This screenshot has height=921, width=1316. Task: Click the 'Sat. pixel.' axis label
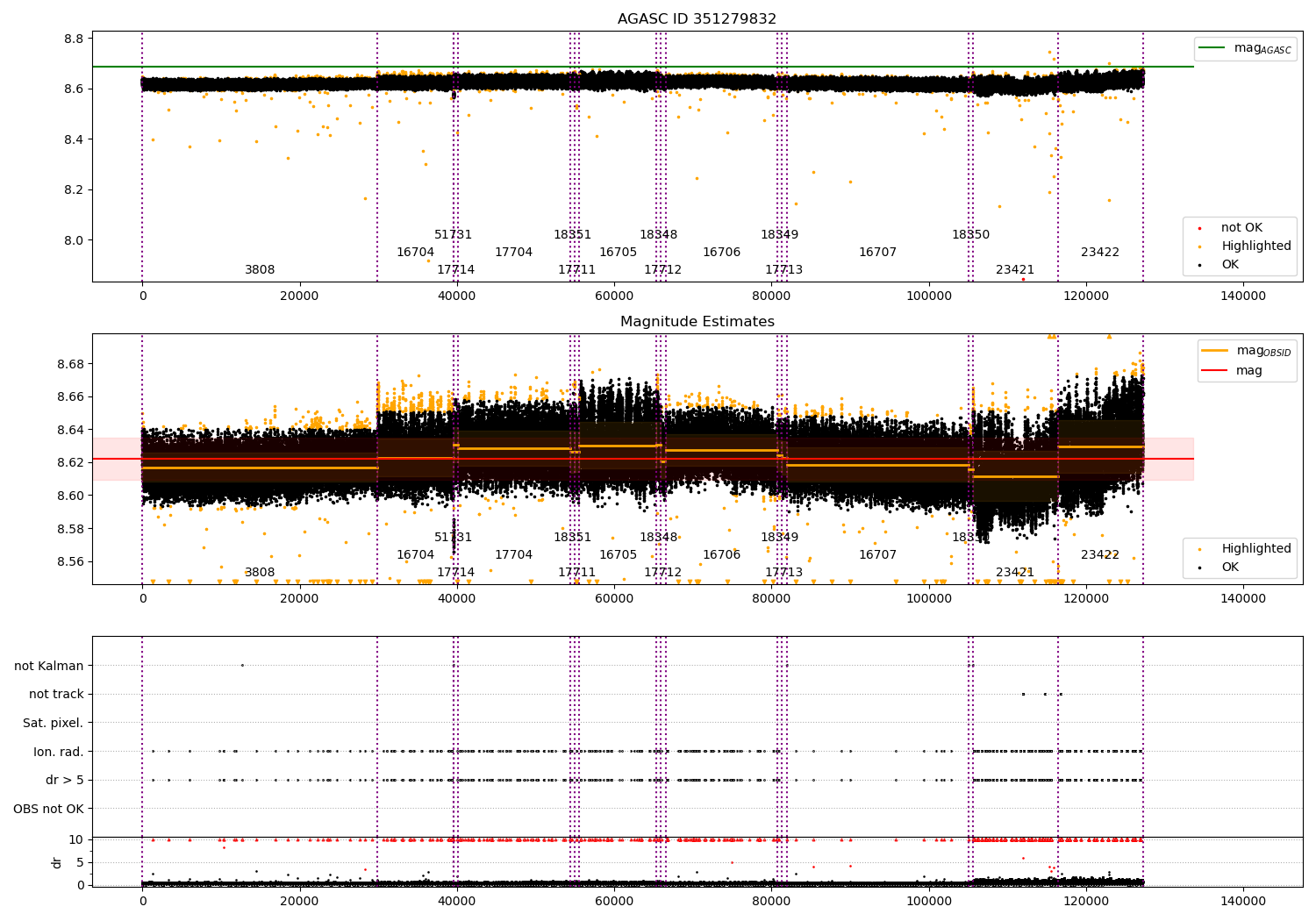(x=54, y=724)
